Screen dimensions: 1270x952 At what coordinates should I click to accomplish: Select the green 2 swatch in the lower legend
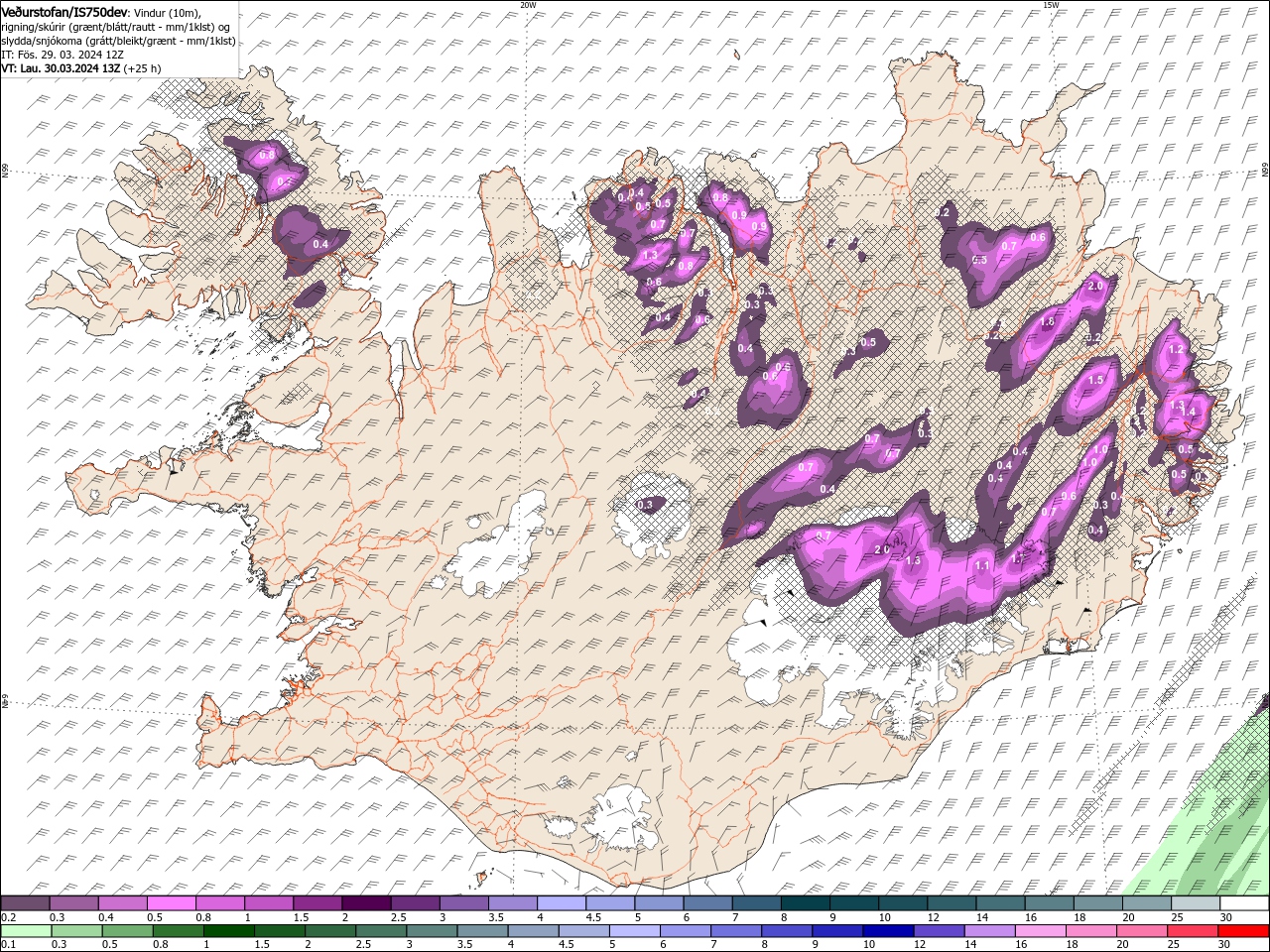coord(330,931)
